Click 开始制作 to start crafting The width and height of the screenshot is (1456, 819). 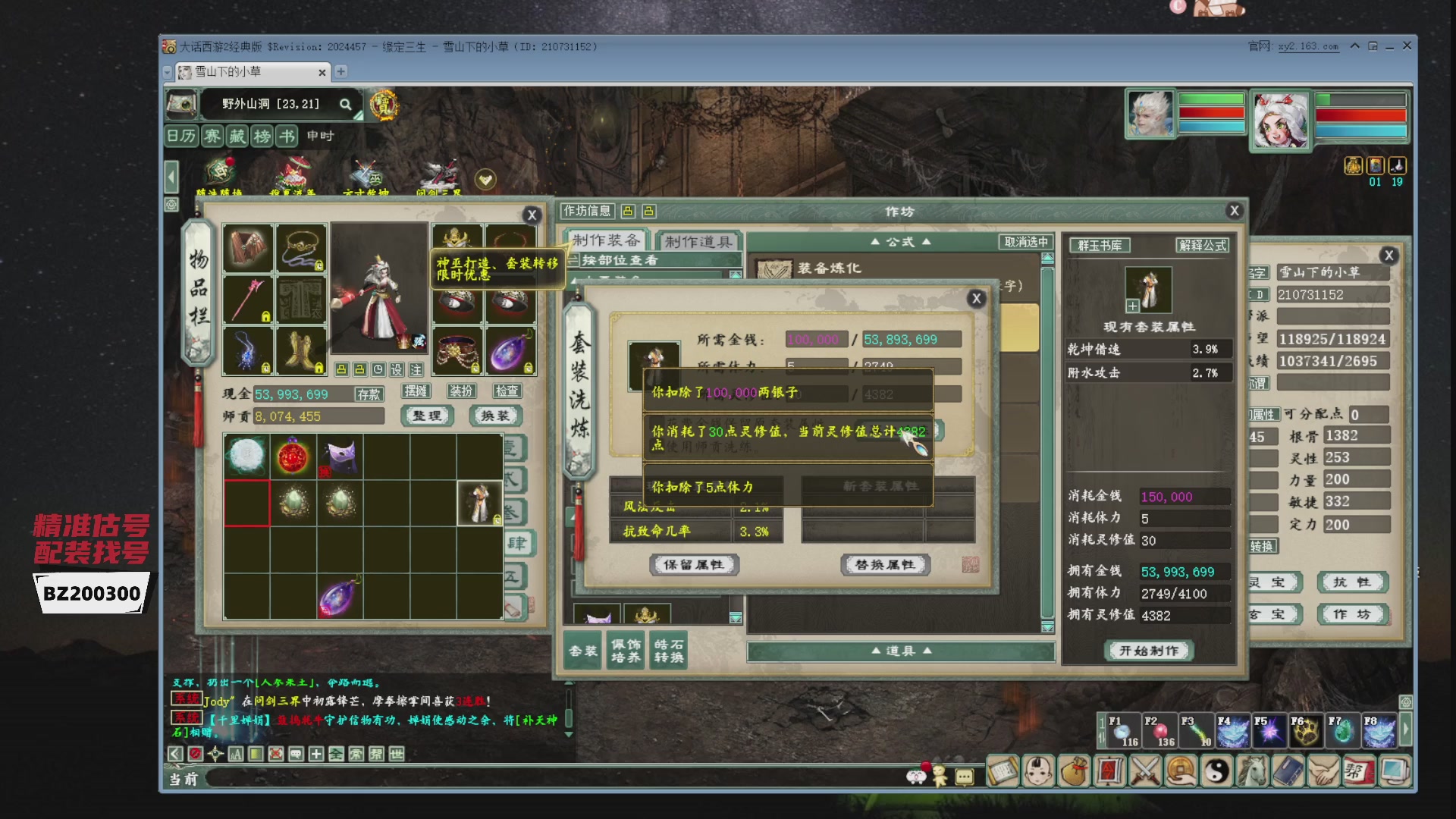1149,651
